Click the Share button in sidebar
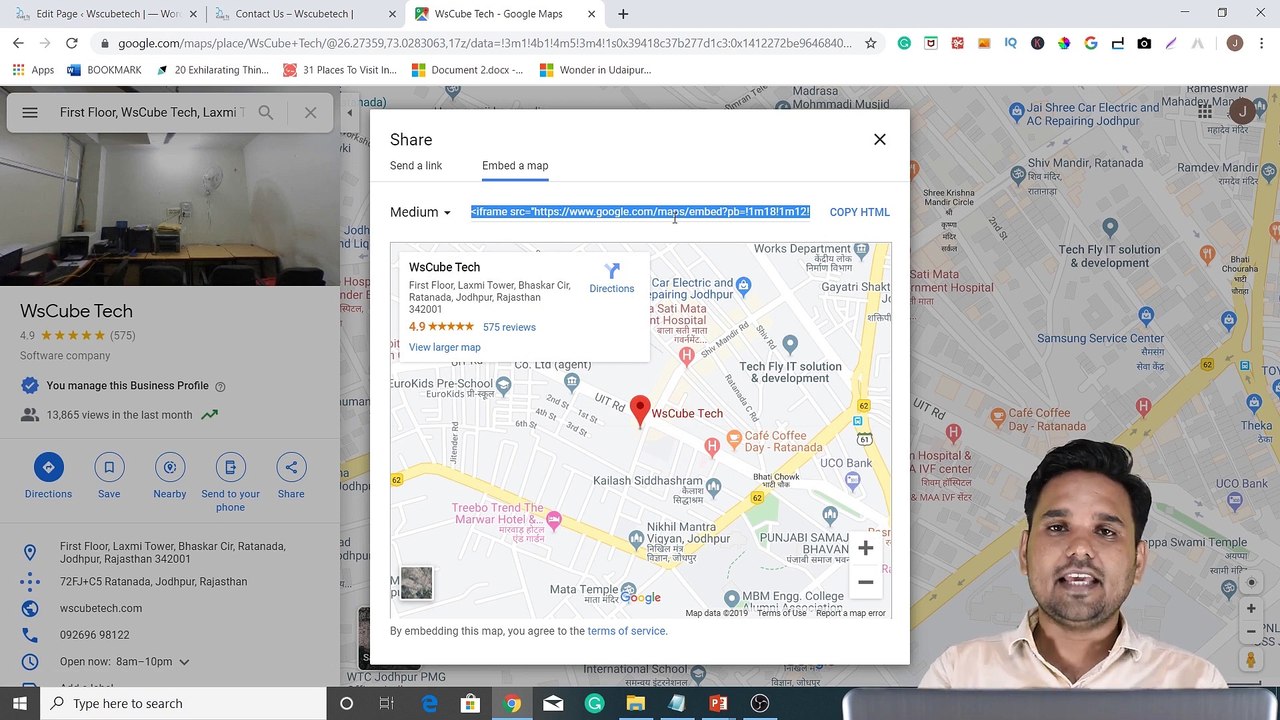 tap(291, 476)
